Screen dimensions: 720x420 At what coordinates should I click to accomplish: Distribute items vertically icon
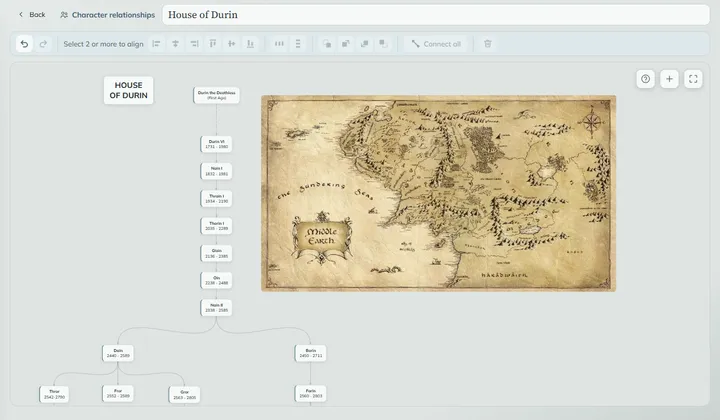coord(298,44)
